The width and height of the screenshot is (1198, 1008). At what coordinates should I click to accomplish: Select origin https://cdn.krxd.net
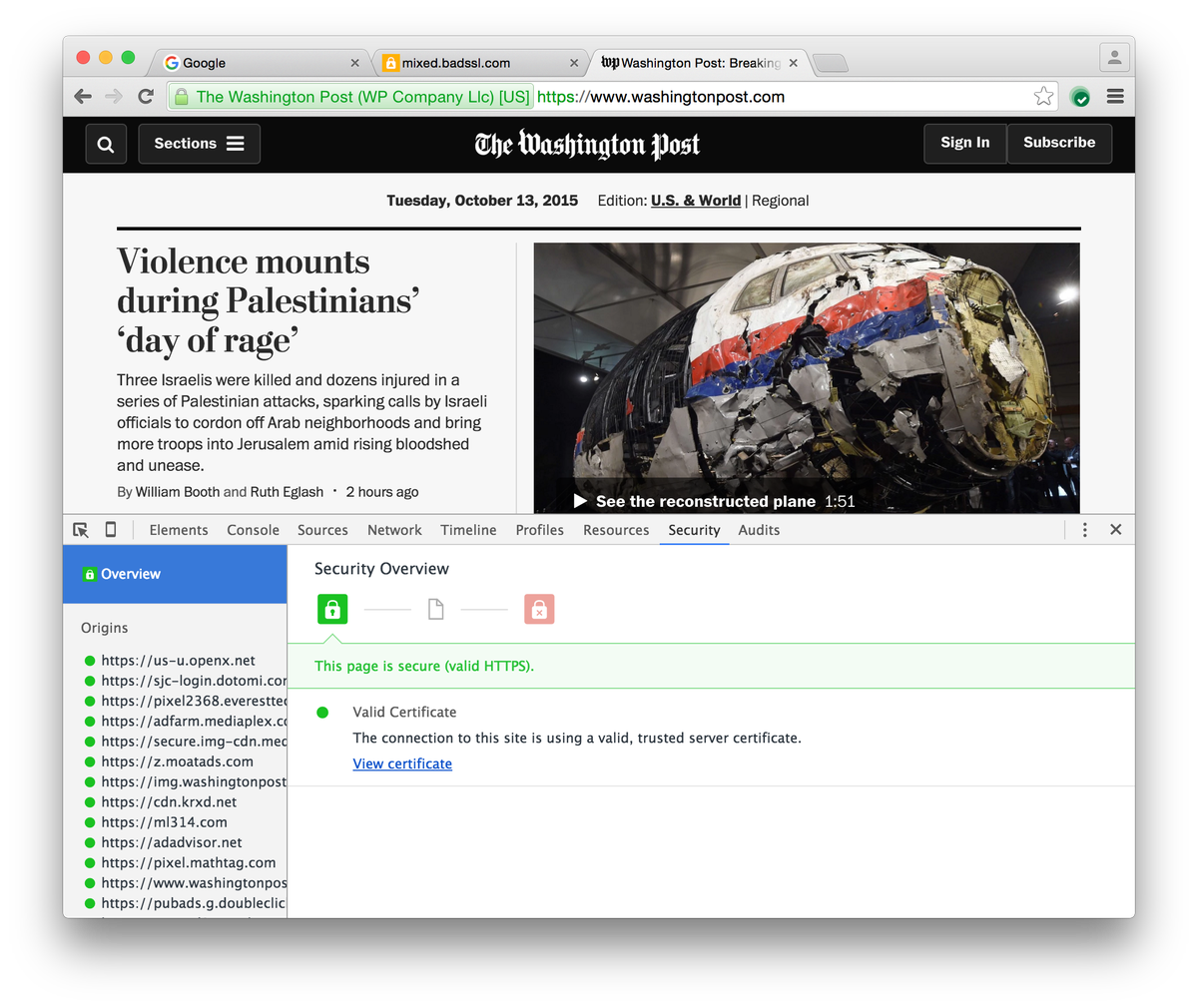pos(169,801)
